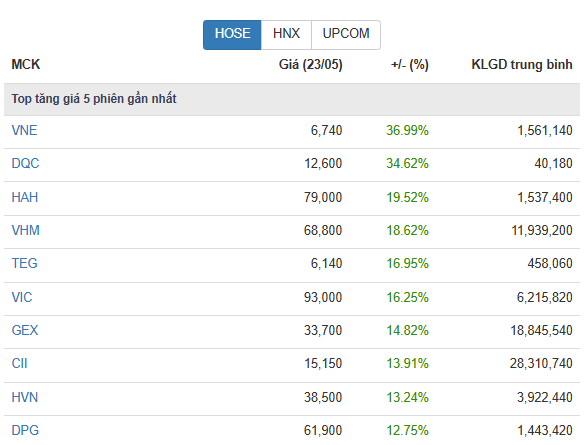Click the 'Top tăng giá 5 phiên' section row
The image size is (588, 445).
(292, 99)
